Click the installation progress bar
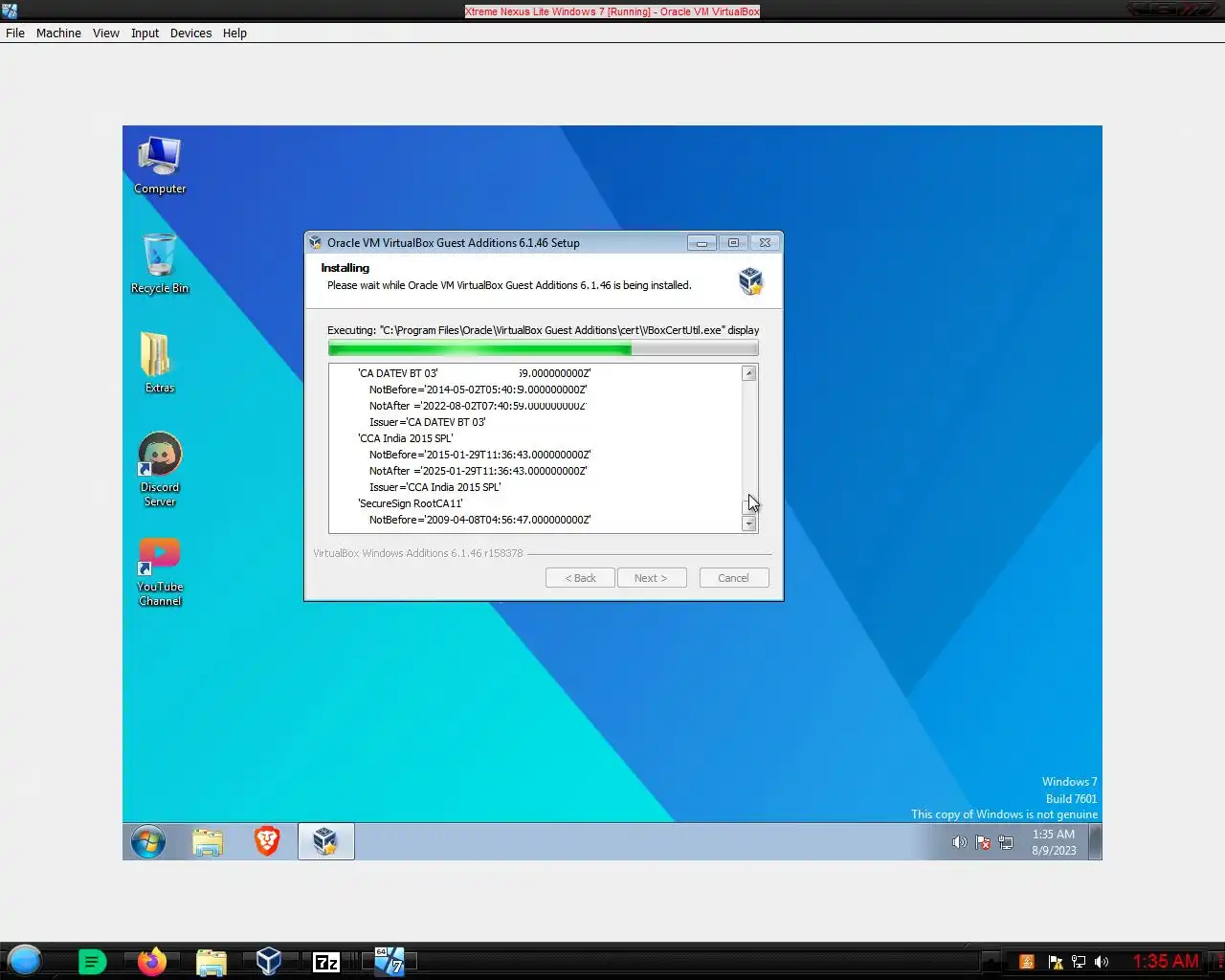This screenshot has height=980, width=1225. point(543,348)
